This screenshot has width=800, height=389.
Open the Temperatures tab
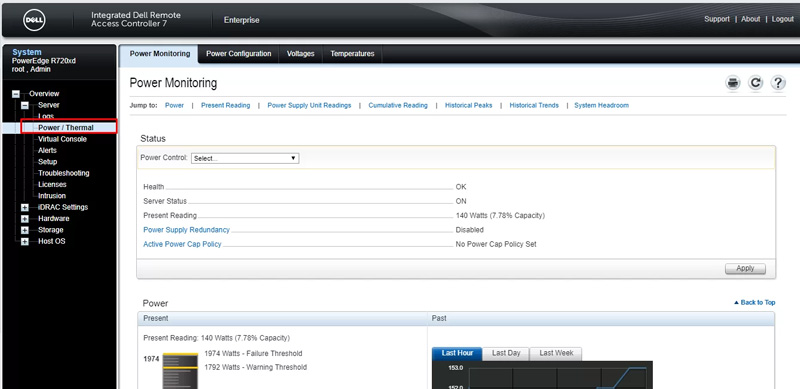tap(352, 54)
